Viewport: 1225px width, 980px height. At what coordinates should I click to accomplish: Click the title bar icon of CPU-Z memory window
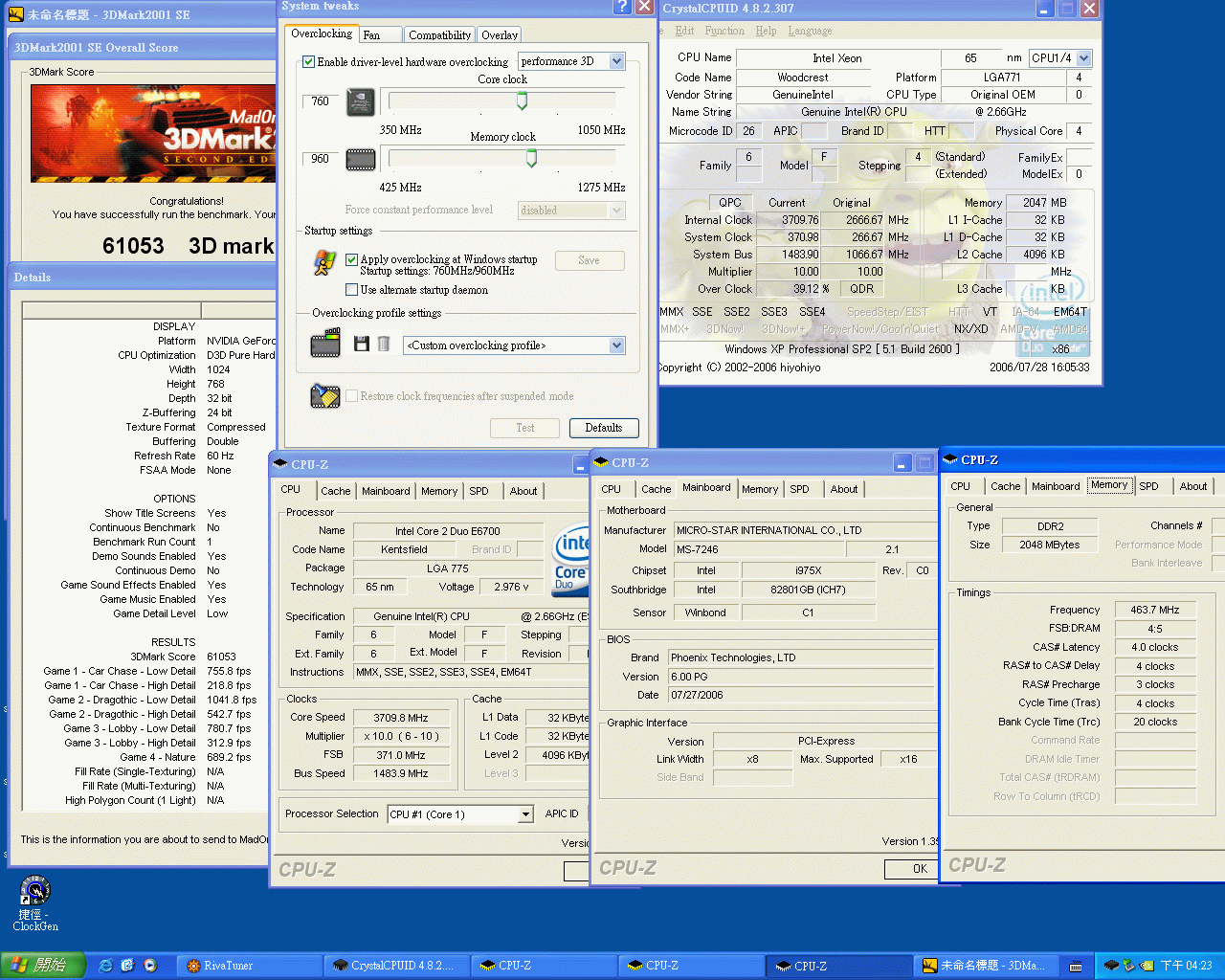950,460
